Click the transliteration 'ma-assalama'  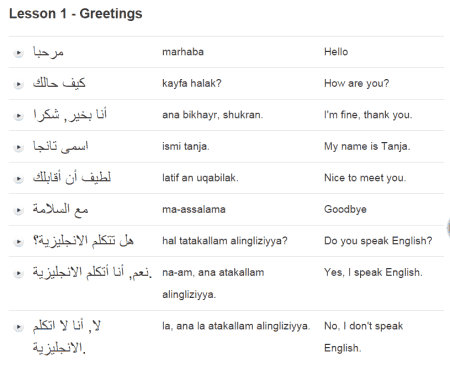[x=194, y=209]
